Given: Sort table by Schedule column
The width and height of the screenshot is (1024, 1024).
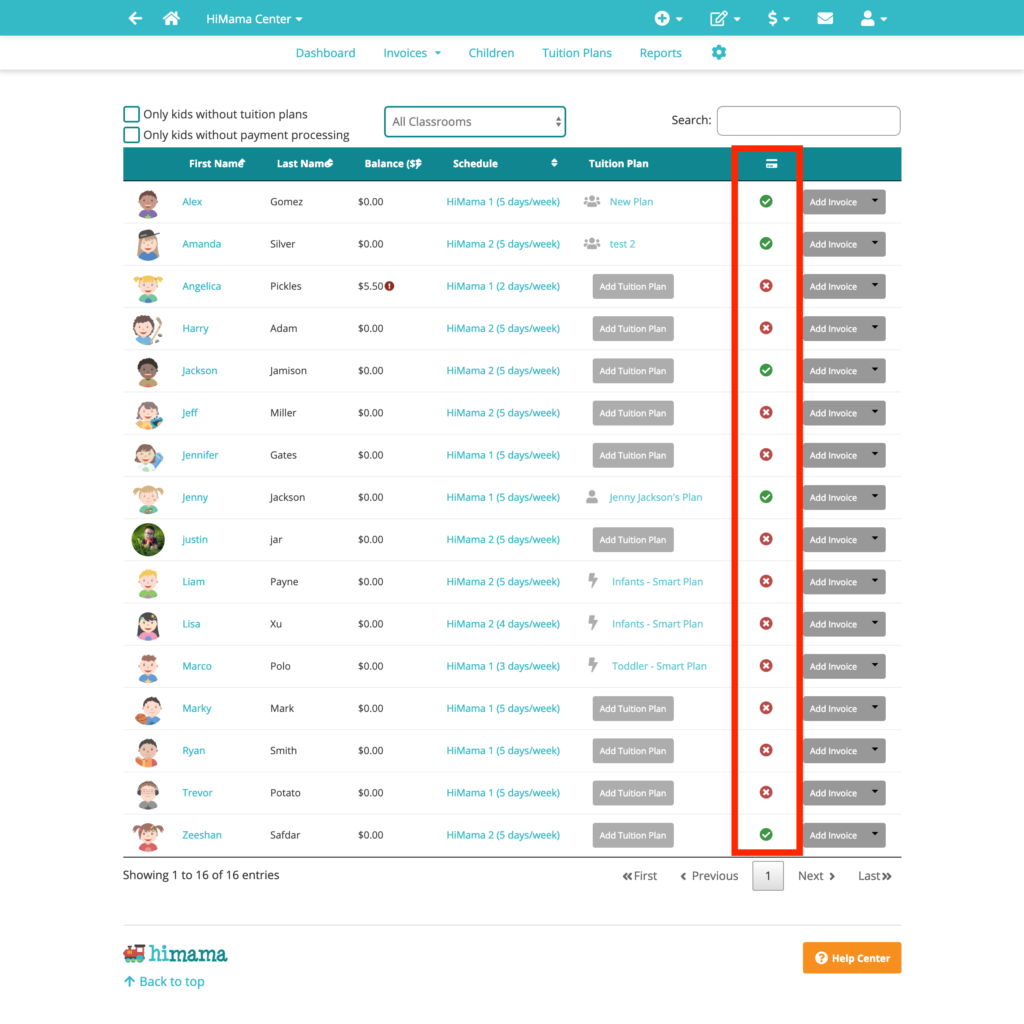Looking at the screenshot, I should pos(504,163).
